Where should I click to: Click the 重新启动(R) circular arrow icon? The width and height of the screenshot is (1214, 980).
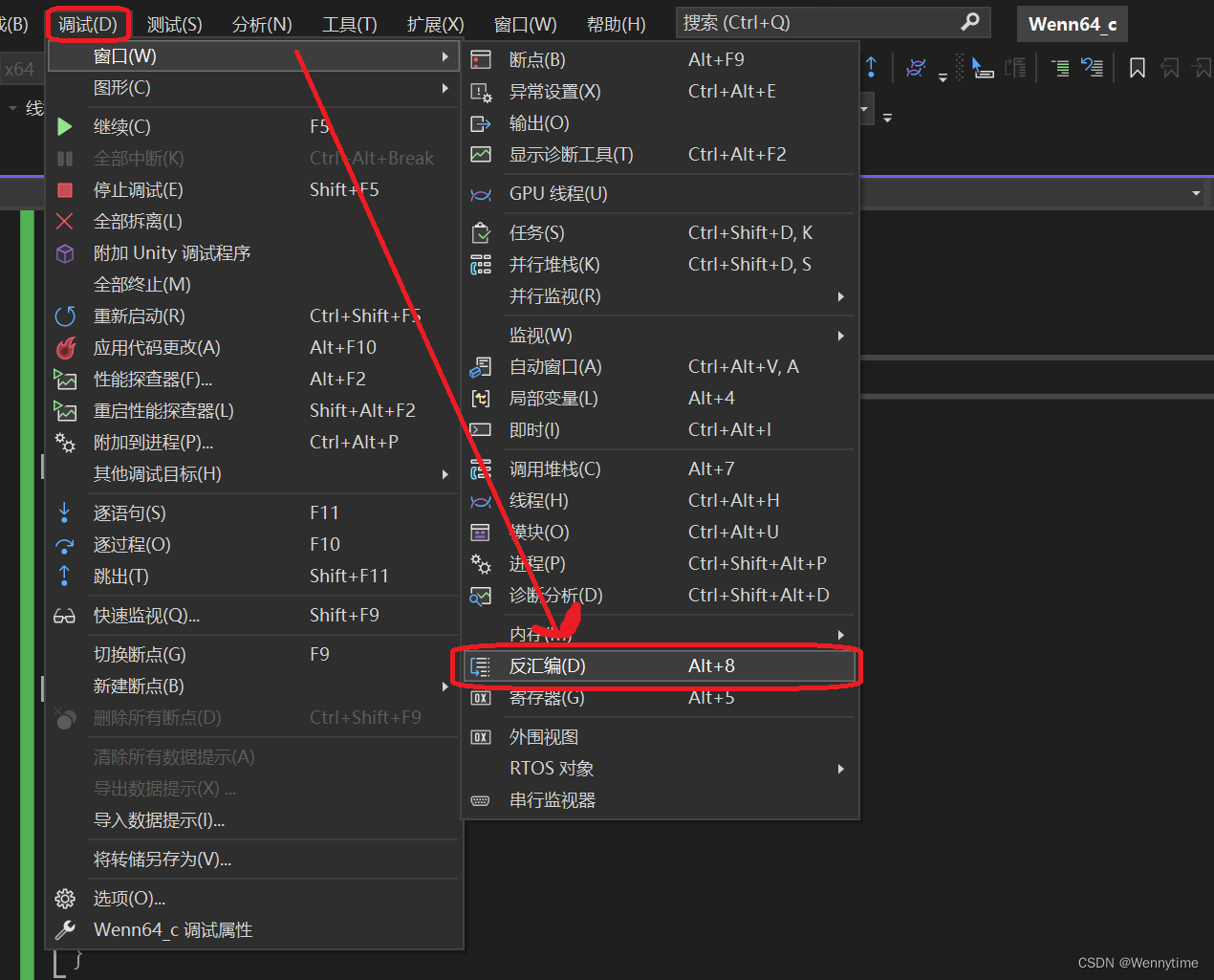65,316
